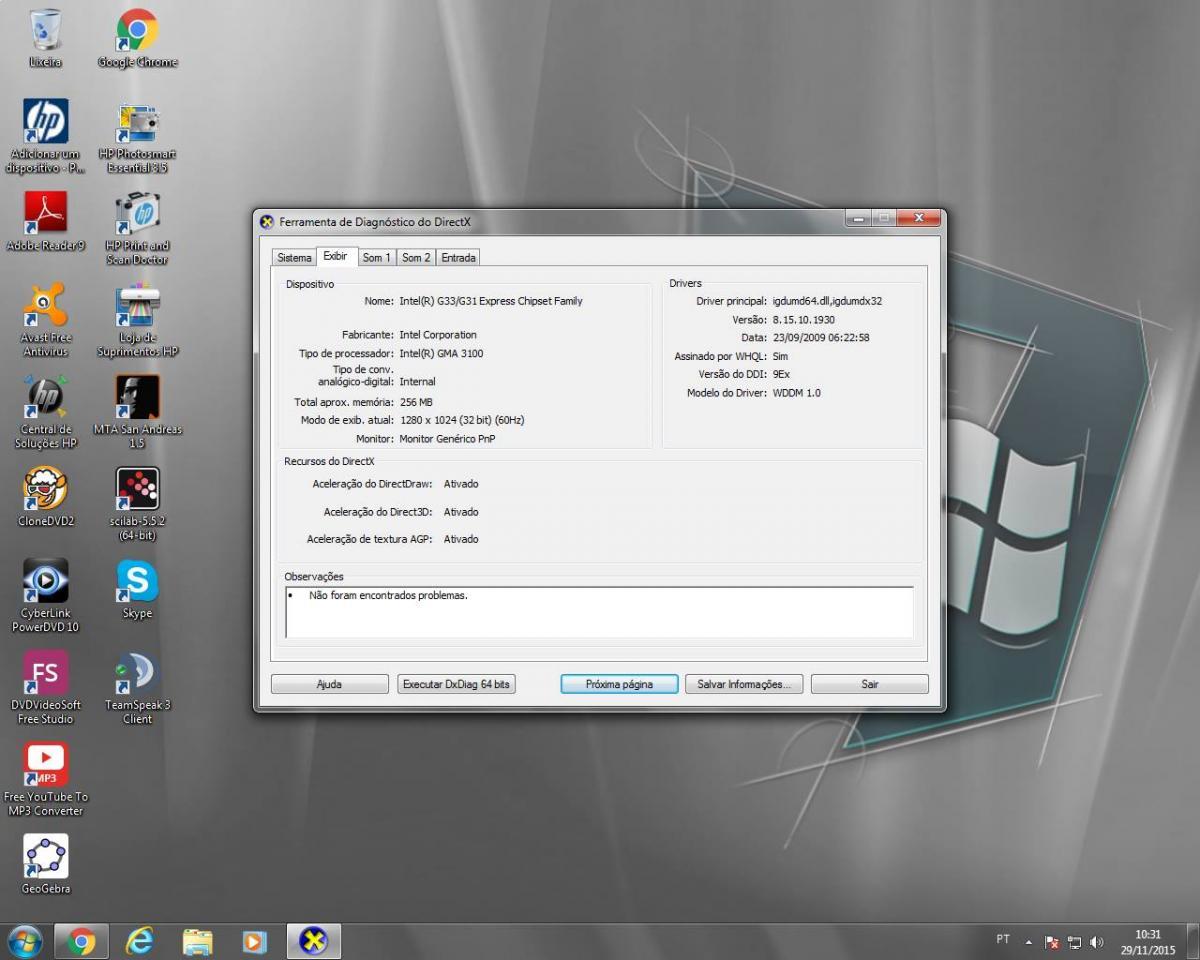The width and height of the screenshot is (1200, 960).
Task: Click inside the Observações notes box
Action: click(x=599, y=612)
